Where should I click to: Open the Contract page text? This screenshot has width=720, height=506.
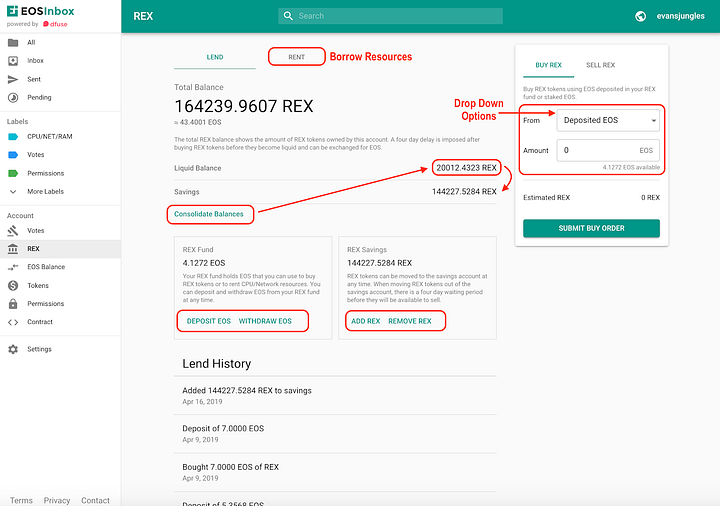pos(39,322)
